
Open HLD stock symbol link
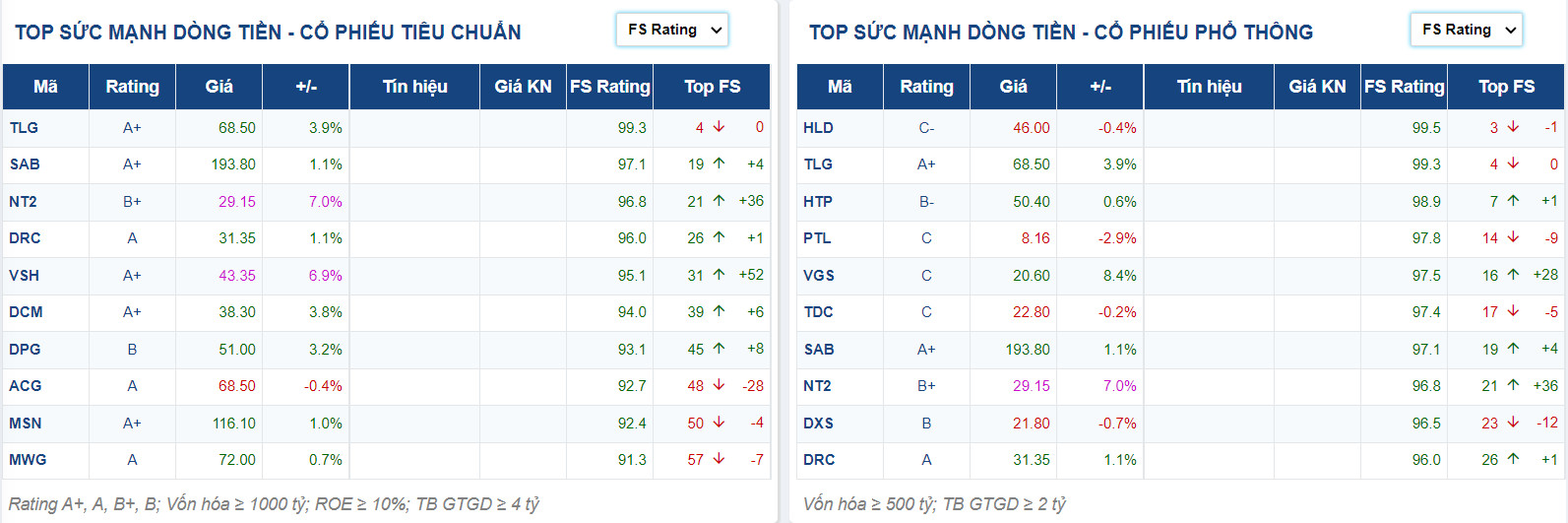[818, 128]
